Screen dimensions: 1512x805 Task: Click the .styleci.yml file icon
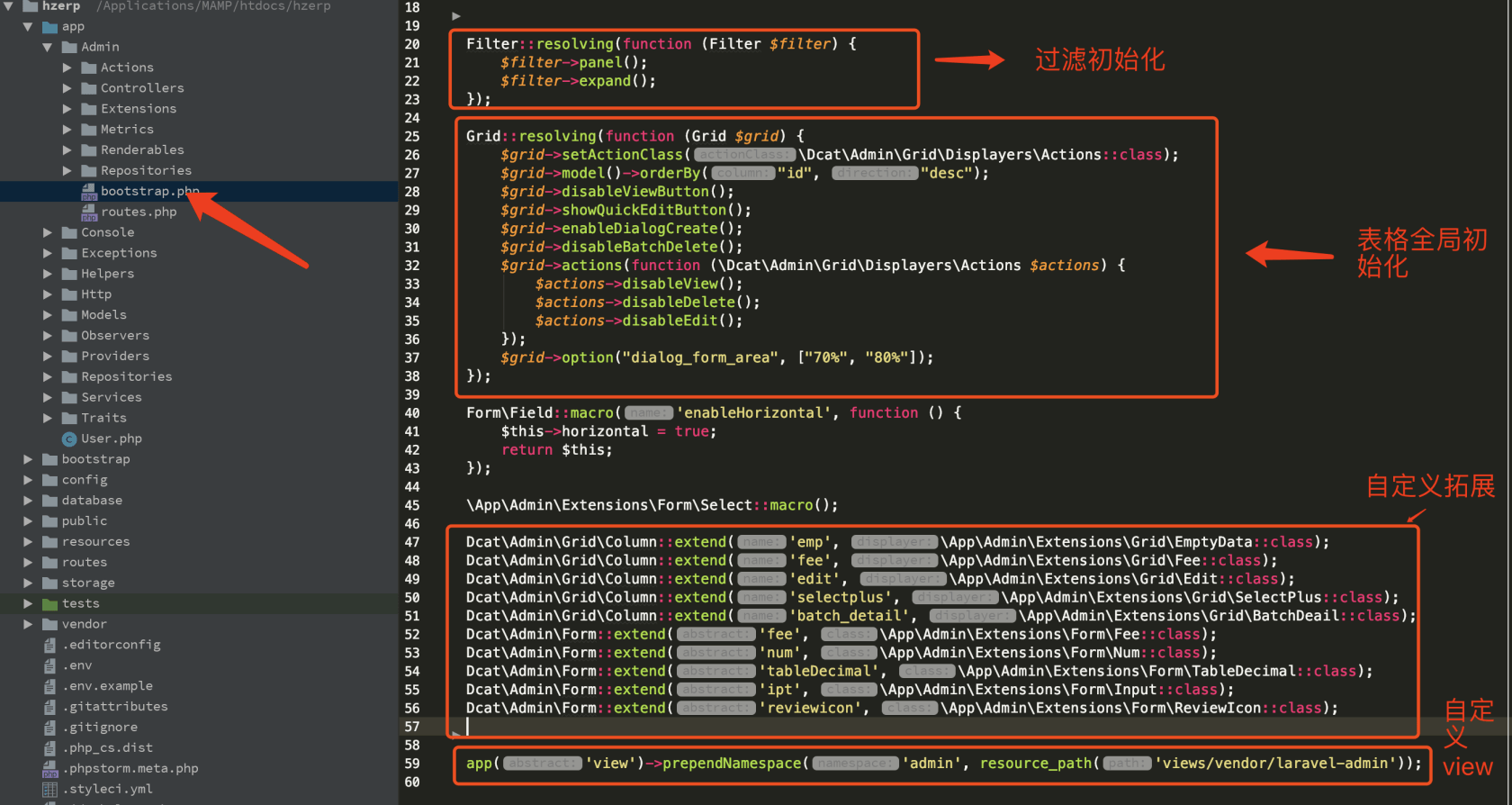point(49,790)
